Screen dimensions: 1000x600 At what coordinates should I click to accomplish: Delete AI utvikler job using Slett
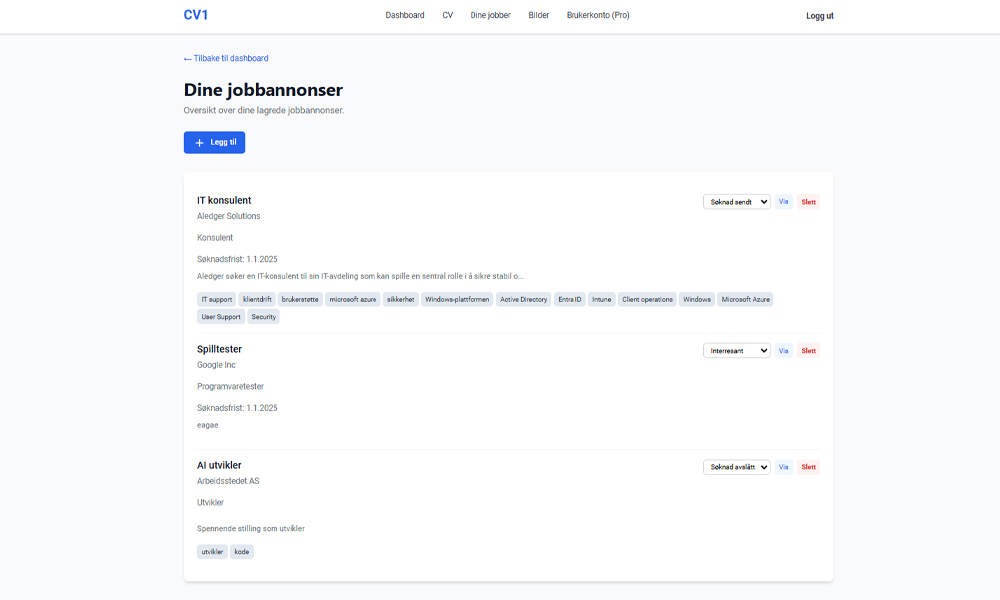pyautogui.click(x=809, y=467)
